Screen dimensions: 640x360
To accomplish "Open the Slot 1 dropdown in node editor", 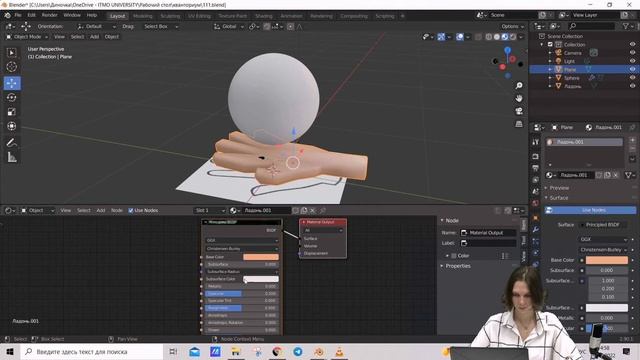I will 210,211.
